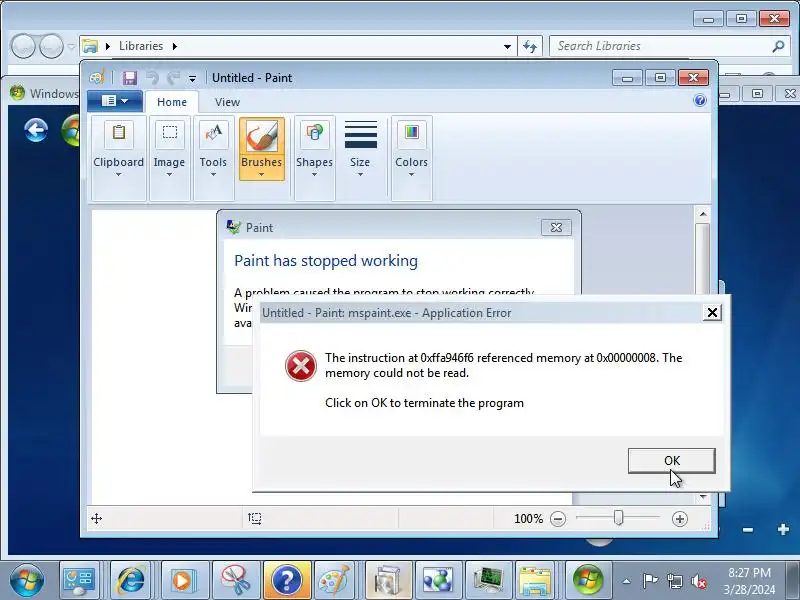Click the clock showing 8:27 PM

coord(749,581)
